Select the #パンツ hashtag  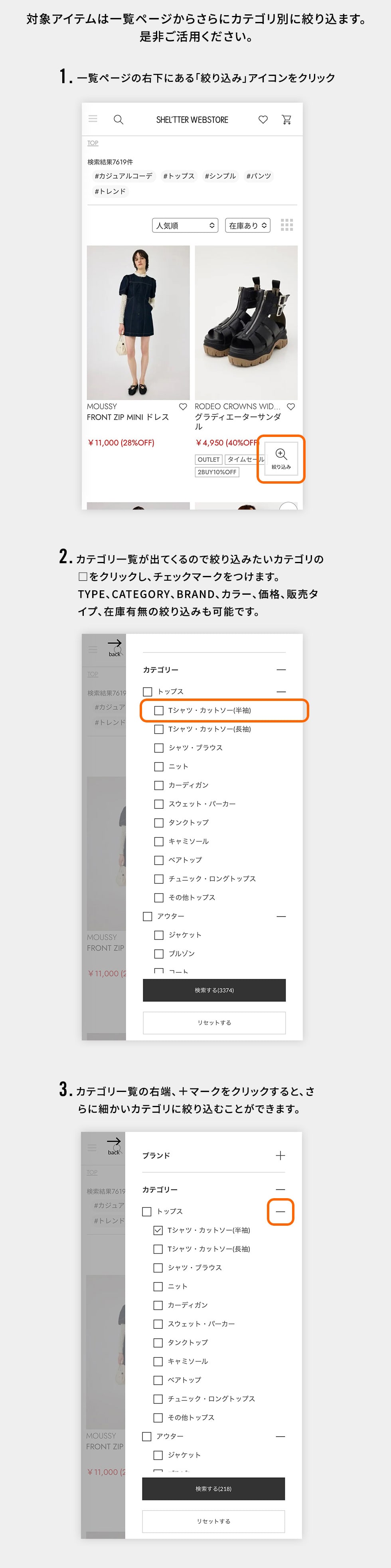[x=259, y=176]
